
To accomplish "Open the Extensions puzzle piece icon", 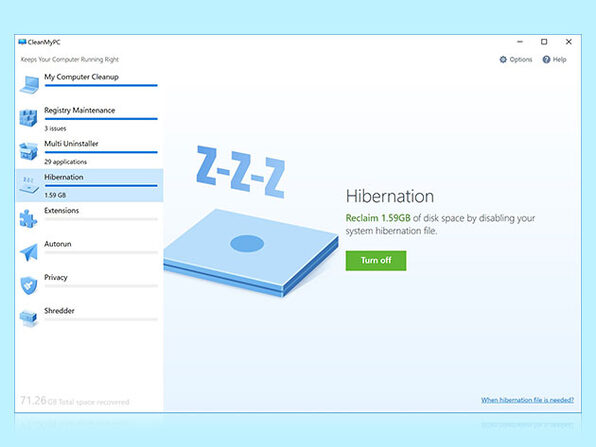I will 29,219.
